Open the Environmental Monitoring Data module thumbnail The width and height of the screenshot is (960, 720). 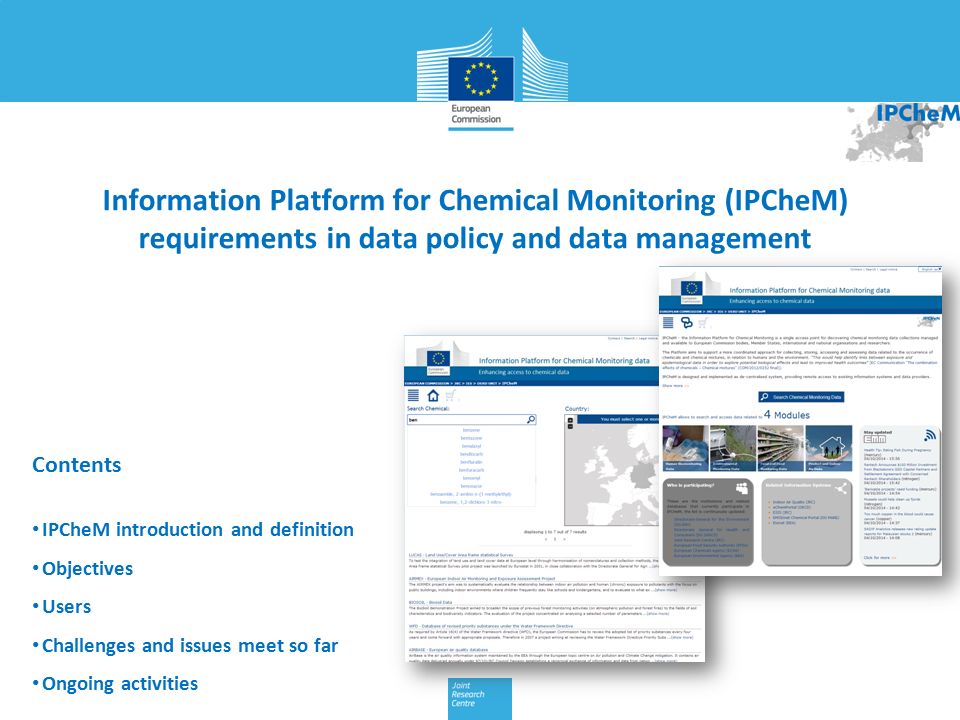(733, 448)
